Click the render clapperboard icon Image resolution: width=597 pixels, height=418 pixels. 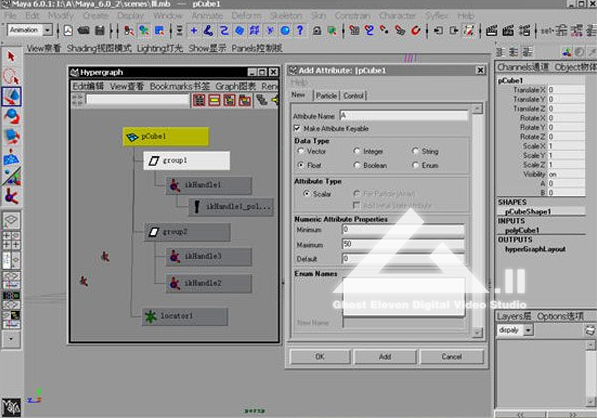click(x=491, y=30)
